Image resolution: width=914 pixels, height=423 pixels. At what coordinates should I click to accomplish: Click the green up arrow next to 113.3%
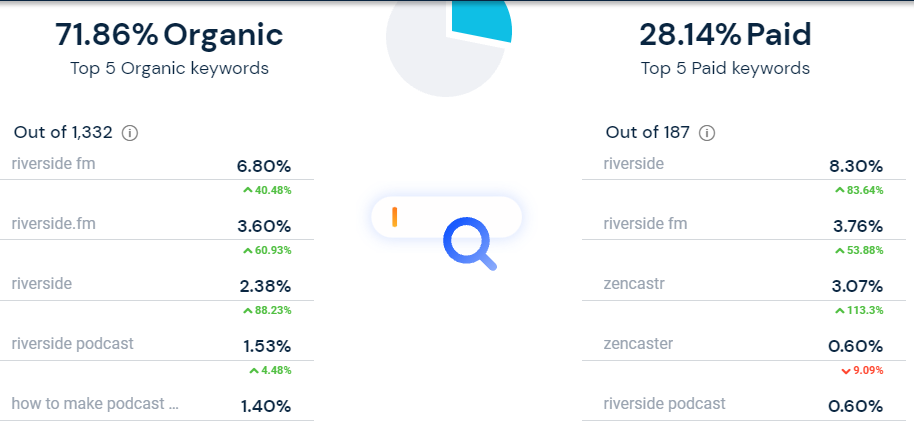(839, 311)
